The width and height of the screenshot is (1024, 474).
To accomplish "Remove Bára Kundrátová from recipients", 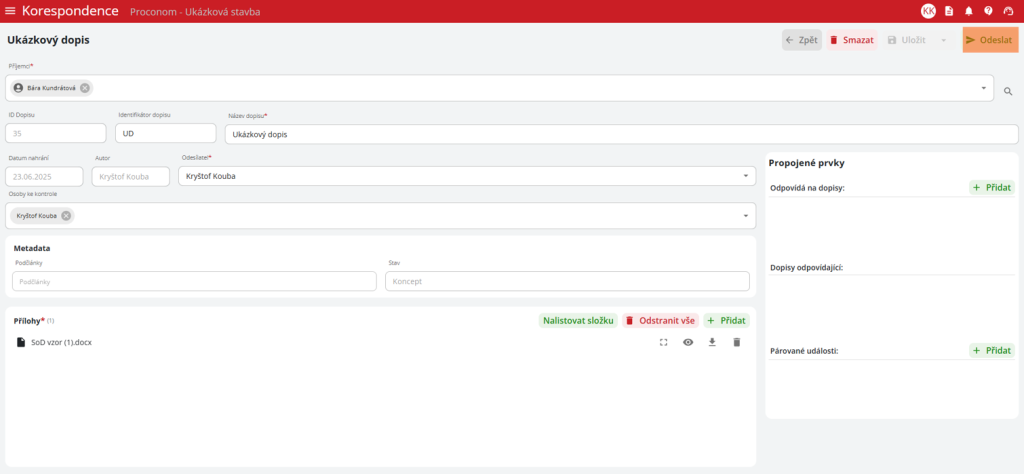I will point(85,88).
